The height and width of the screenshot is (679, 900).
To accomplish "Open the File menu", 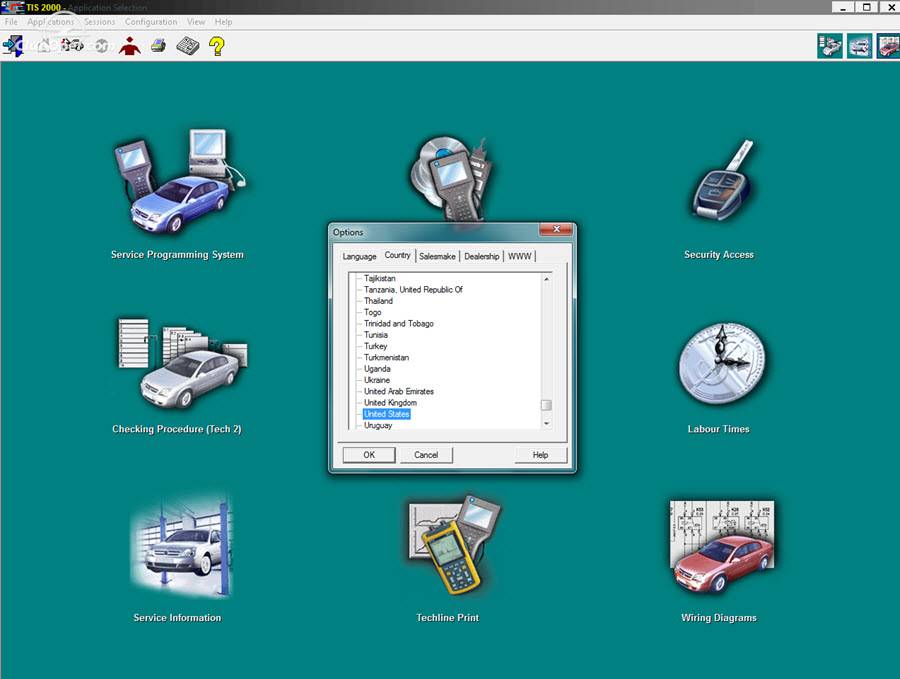I will [11, 22].
